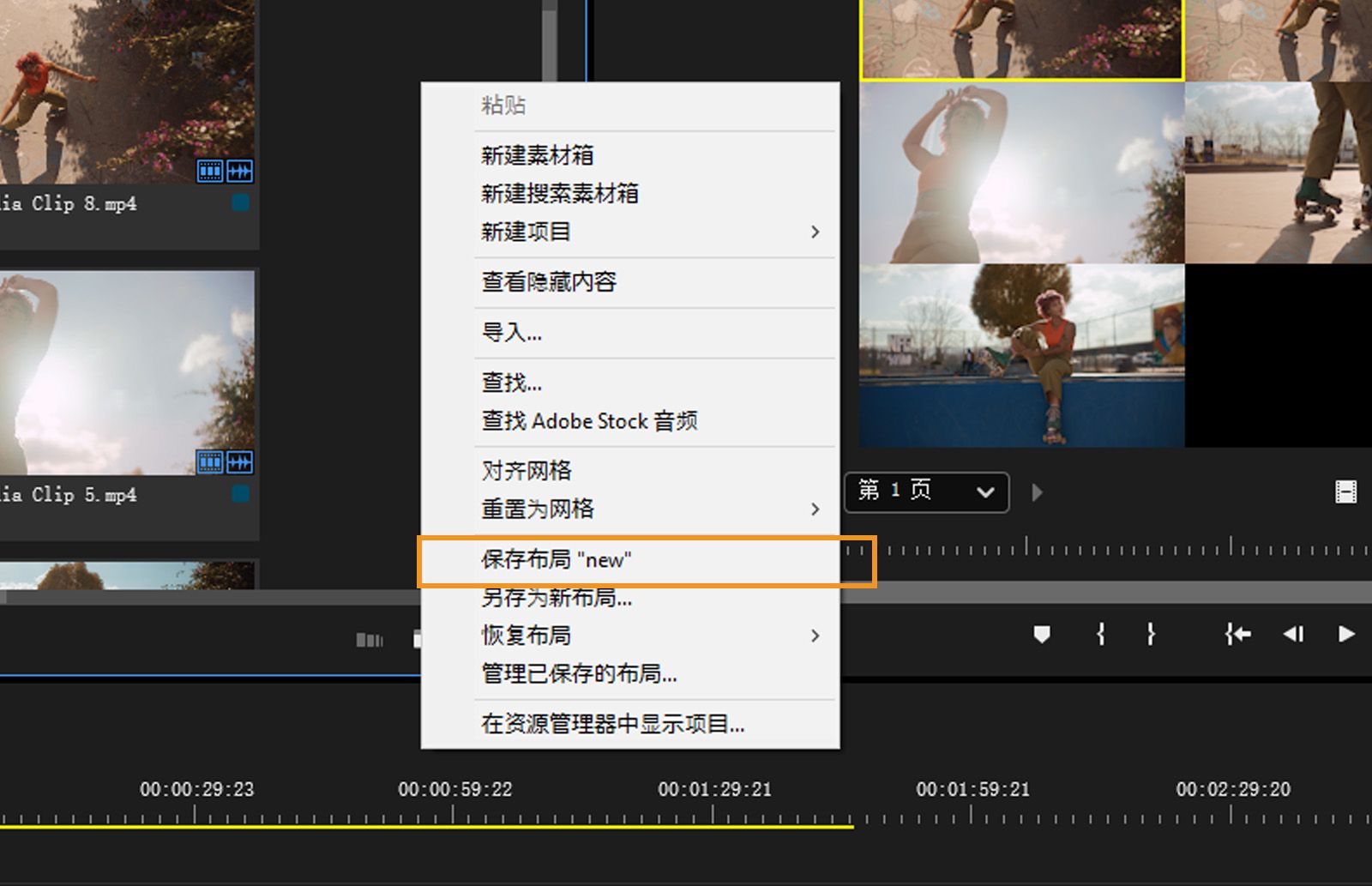Toggle the audio badge on Clip 8 thumbnail

pyautogui.click(x=239, y=172)
